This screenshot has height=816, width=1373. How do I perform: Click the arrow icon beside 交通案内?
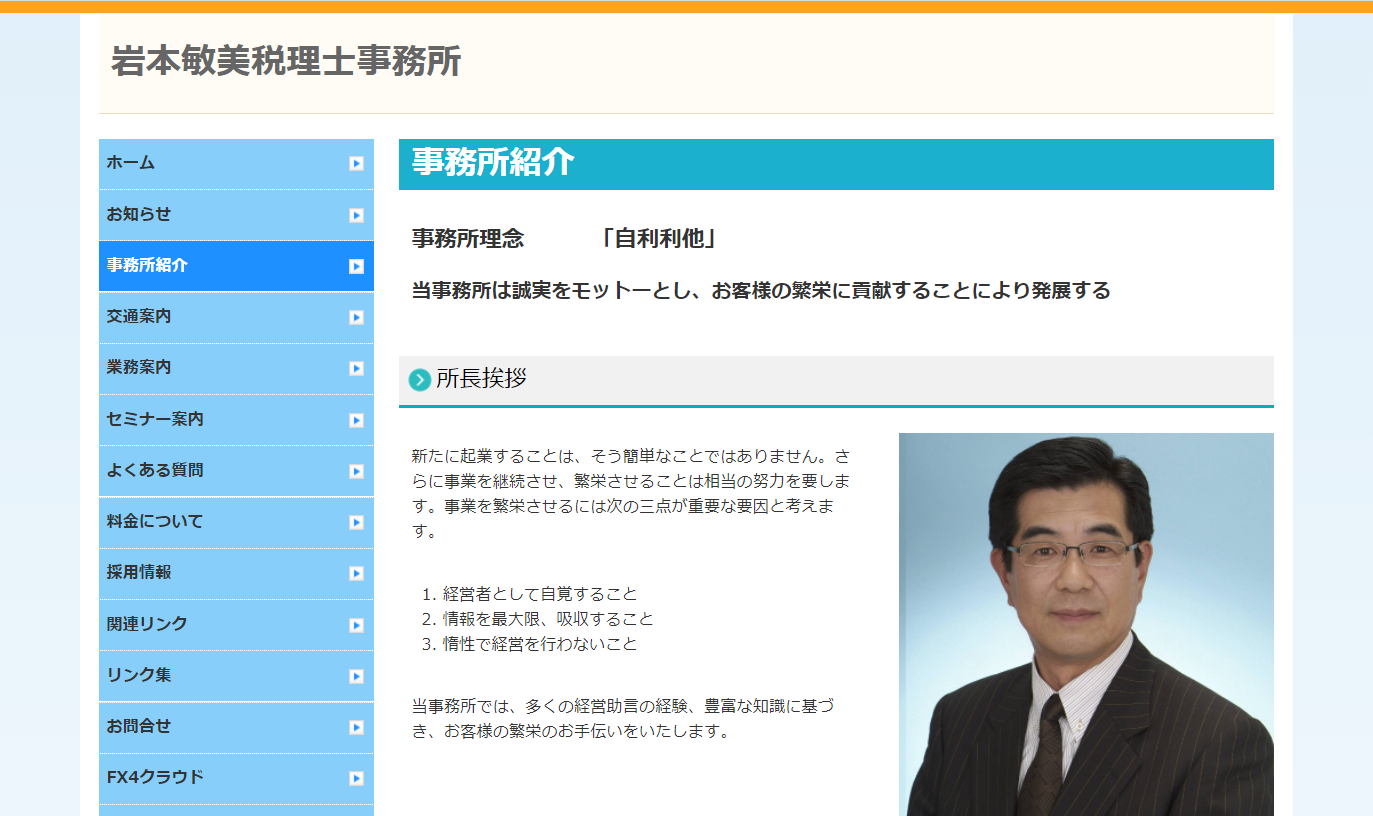click(357, 317)
